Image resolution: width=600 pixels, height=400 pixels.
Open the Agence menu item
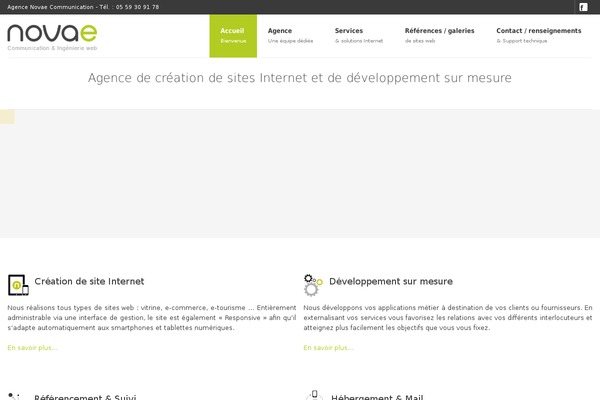pos(290,36)
